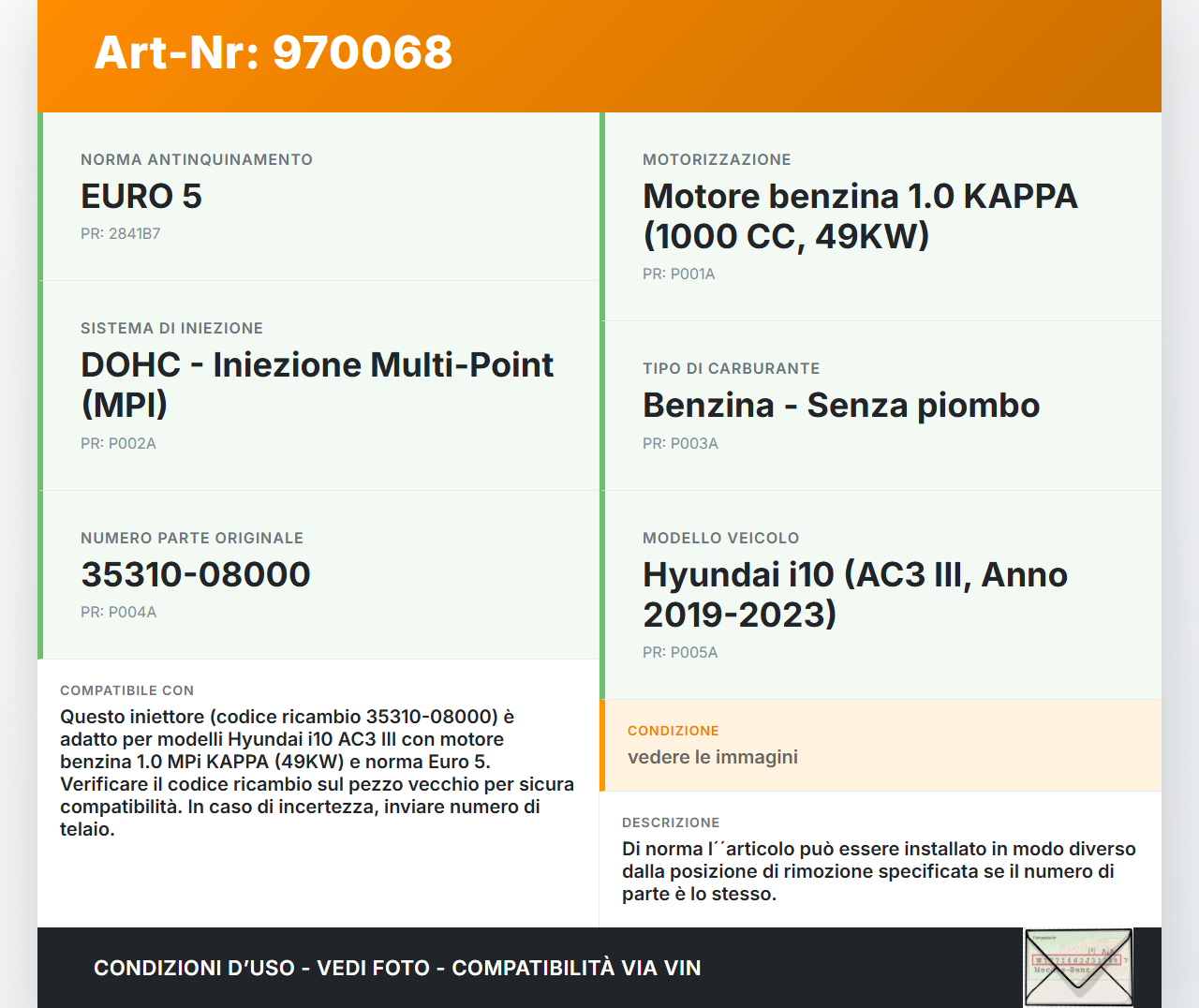The image size is (1199, 1008).
Task: Click the "TIPO DI CARBURANTE" label
Action: tap(732, 369)
